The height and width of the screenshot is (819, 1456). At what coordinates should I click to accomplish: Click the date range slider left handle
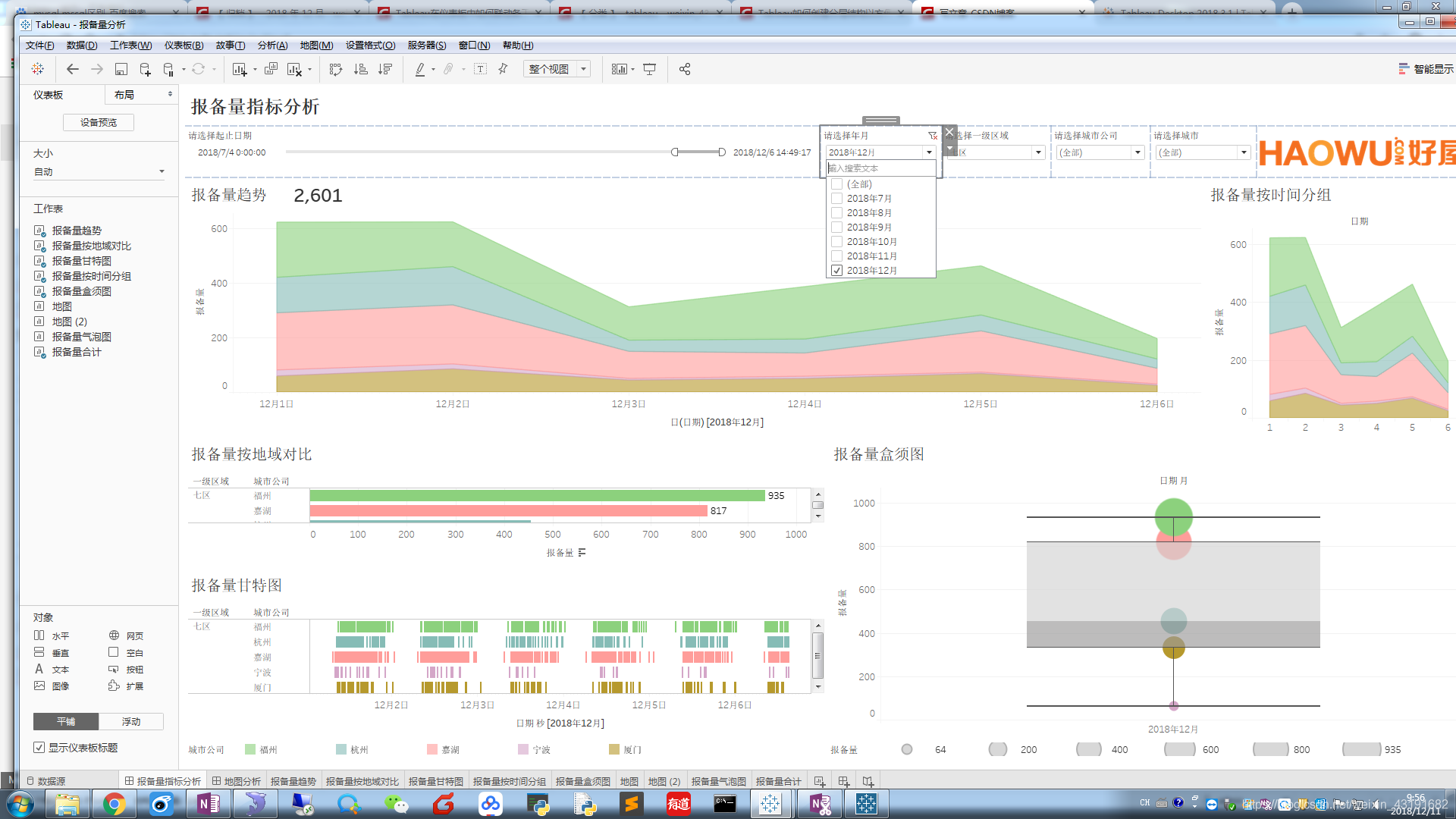675,152
